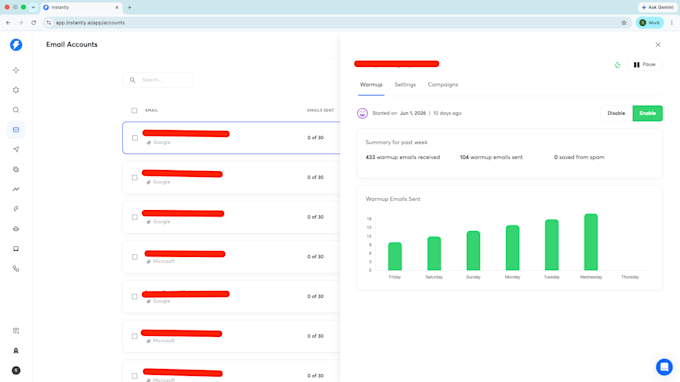Sort by the EMAIL column header

pyautogui.click(x=151, y=111)
